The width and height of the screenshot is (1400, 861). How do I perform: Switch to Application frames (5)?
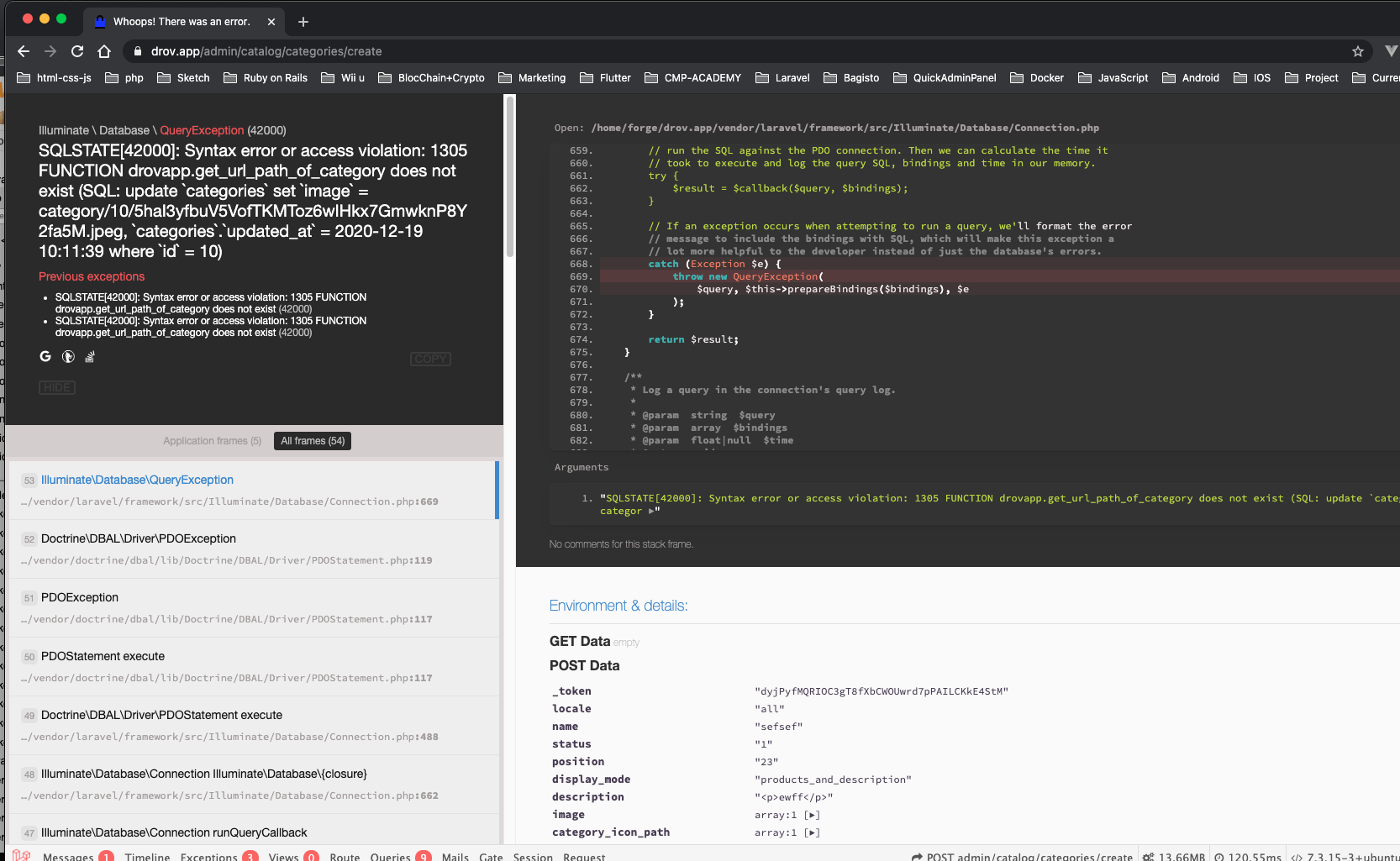click(212, 441)
